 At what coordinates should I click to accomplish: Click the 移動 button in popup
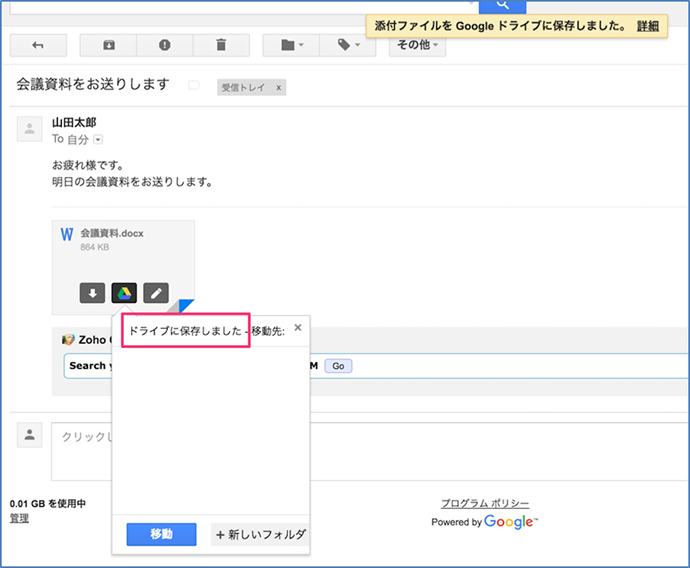[161, 534]
